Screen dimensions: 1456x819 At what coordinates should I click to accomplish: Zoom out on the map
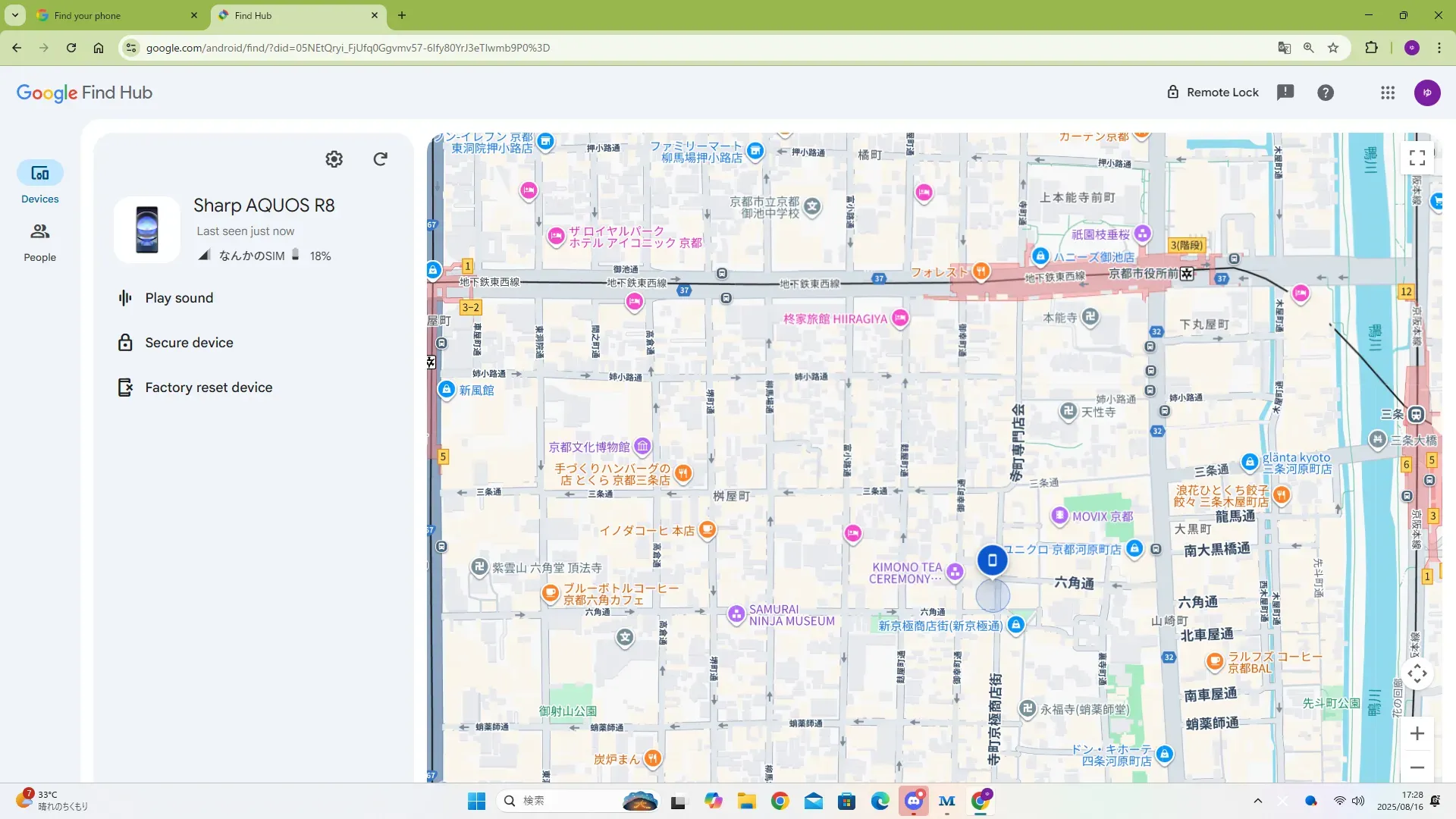[1417, 767]
